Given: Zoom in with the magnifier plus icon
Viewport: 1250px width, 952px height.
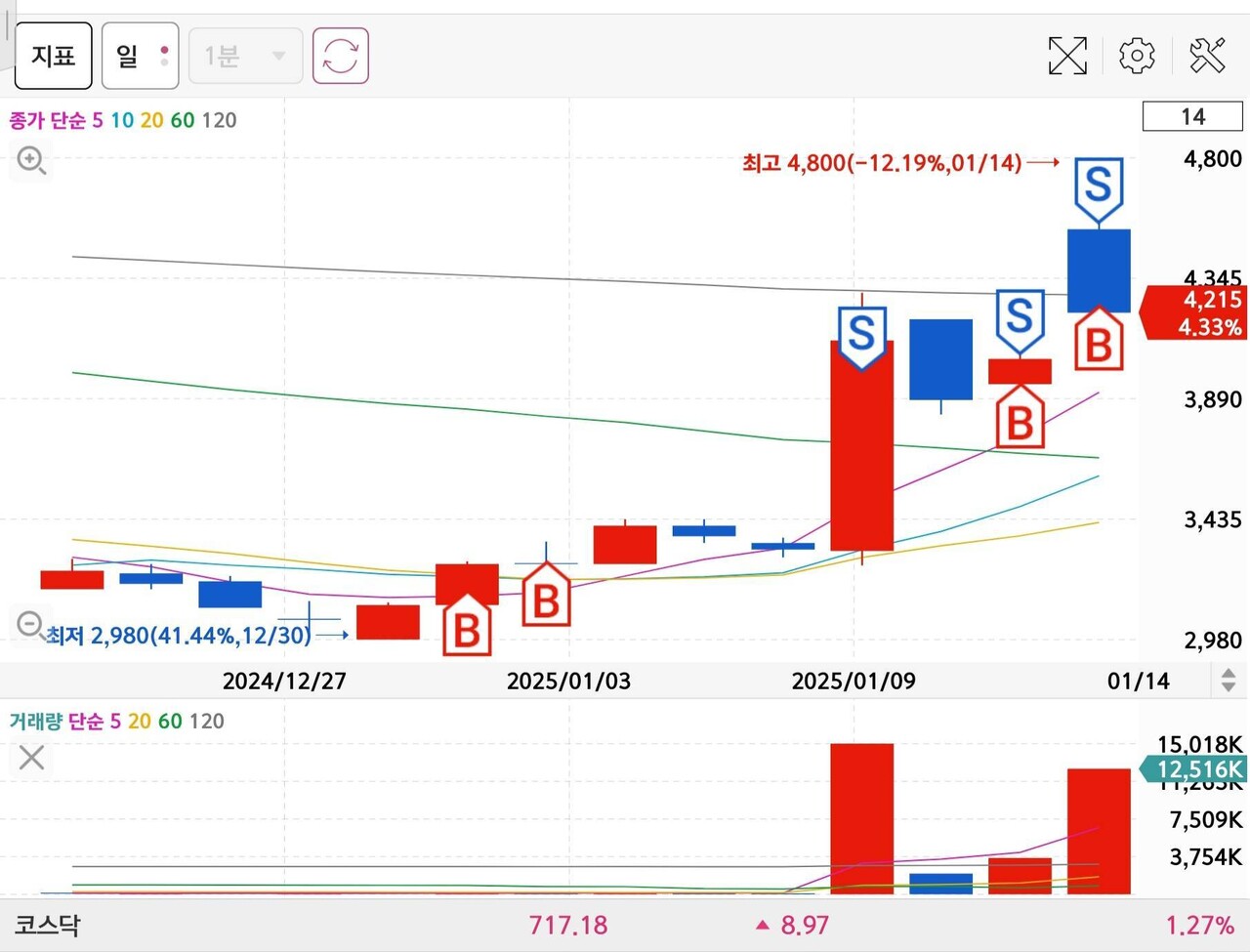Looking at the screenshot, I should [x=31, y=159].
